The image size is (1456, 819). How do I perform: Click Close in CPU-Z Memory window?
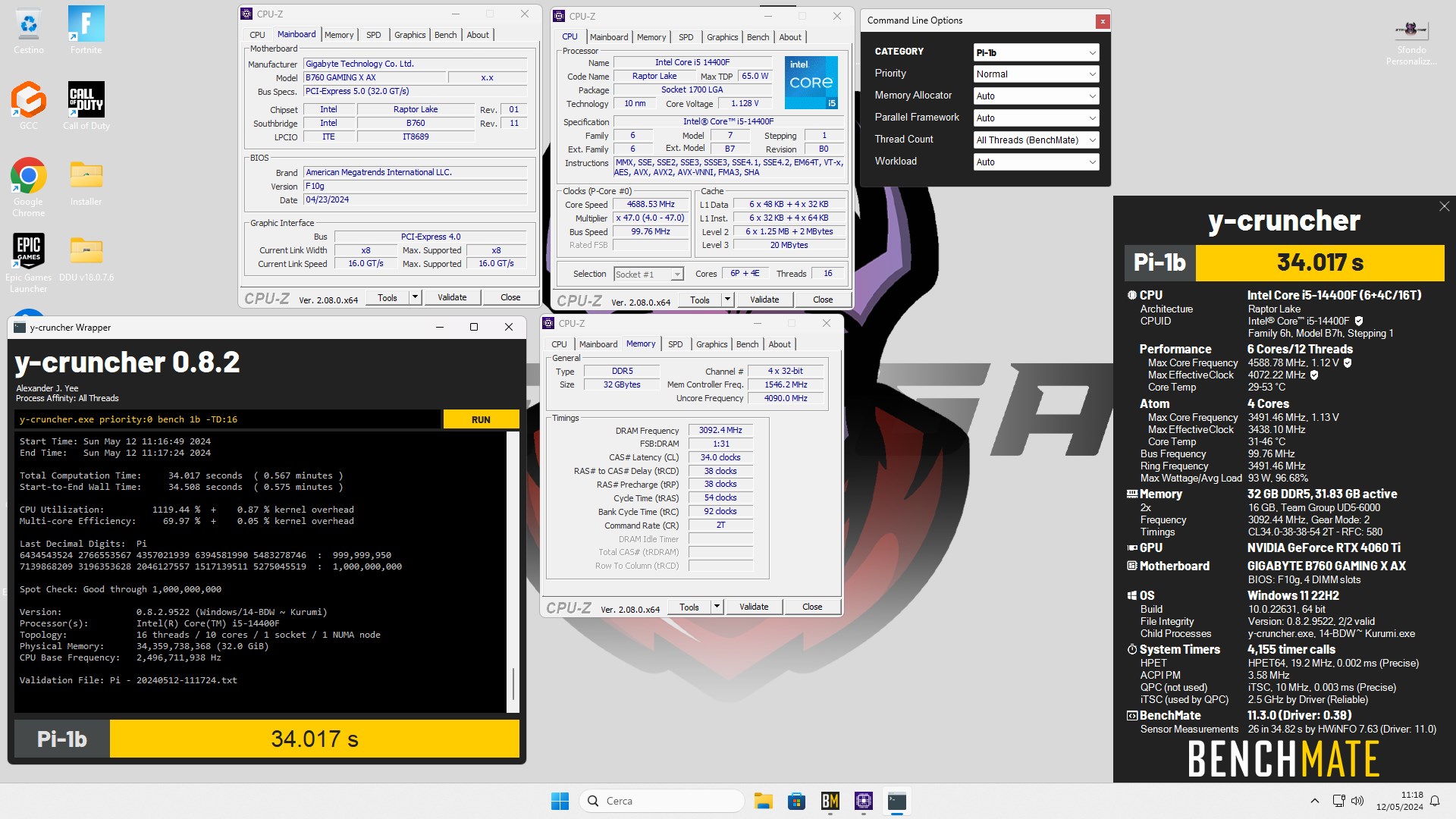pyautogui.click(x=812, y=607)
